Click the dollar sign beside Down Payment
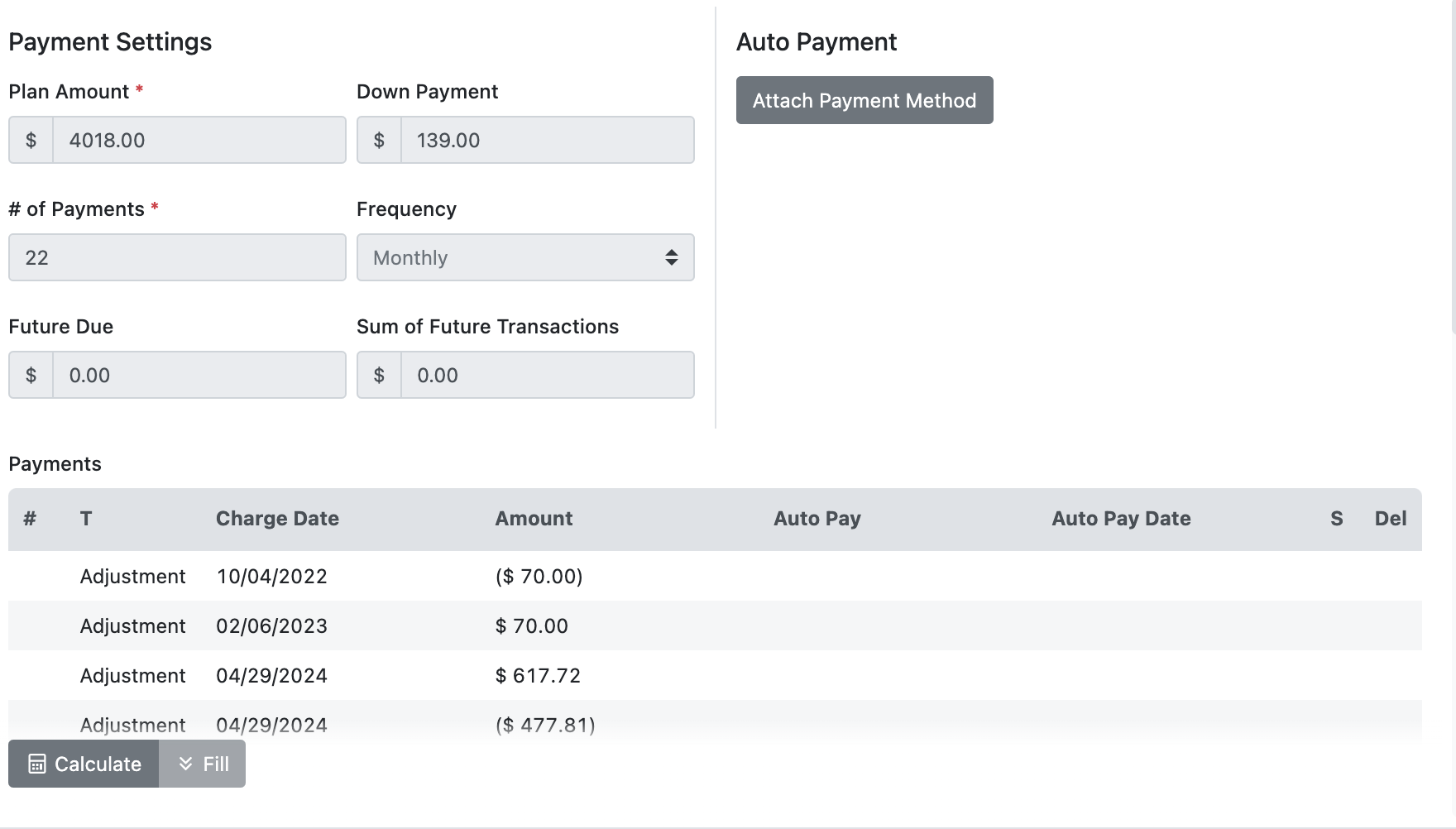 (379, 140)
